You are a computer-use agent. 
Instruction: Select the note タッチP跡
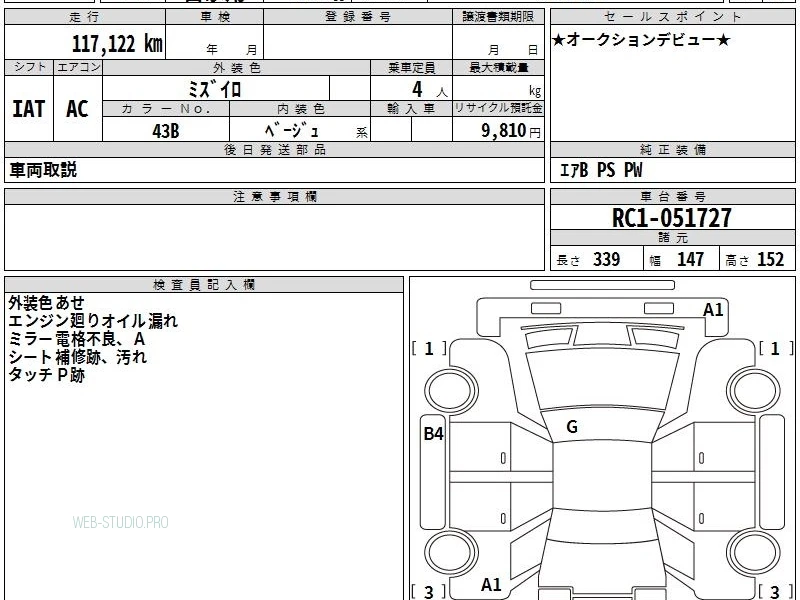(46, 374)
